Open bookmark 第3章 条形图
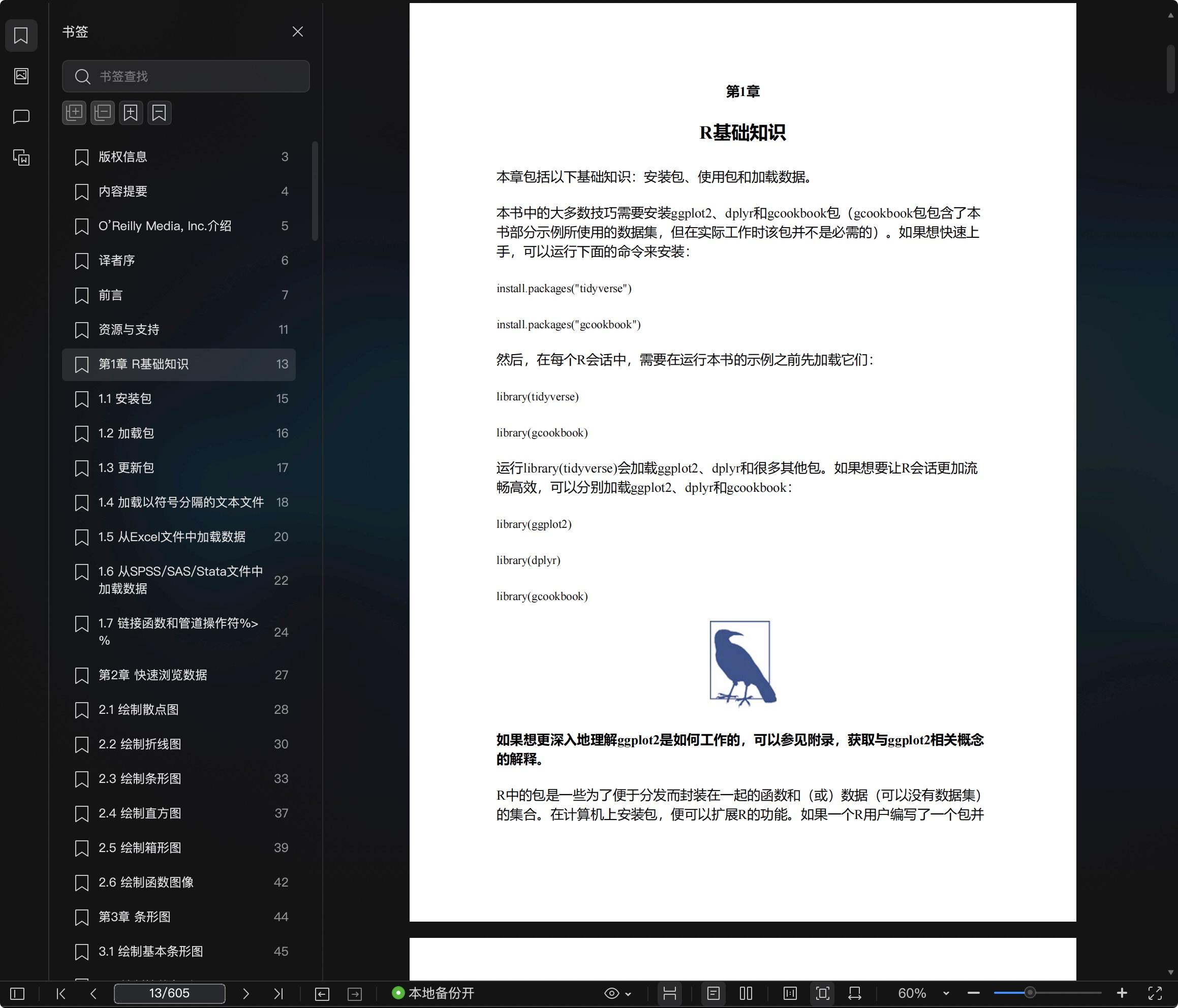1178x1008 pixels. (179, 917)
